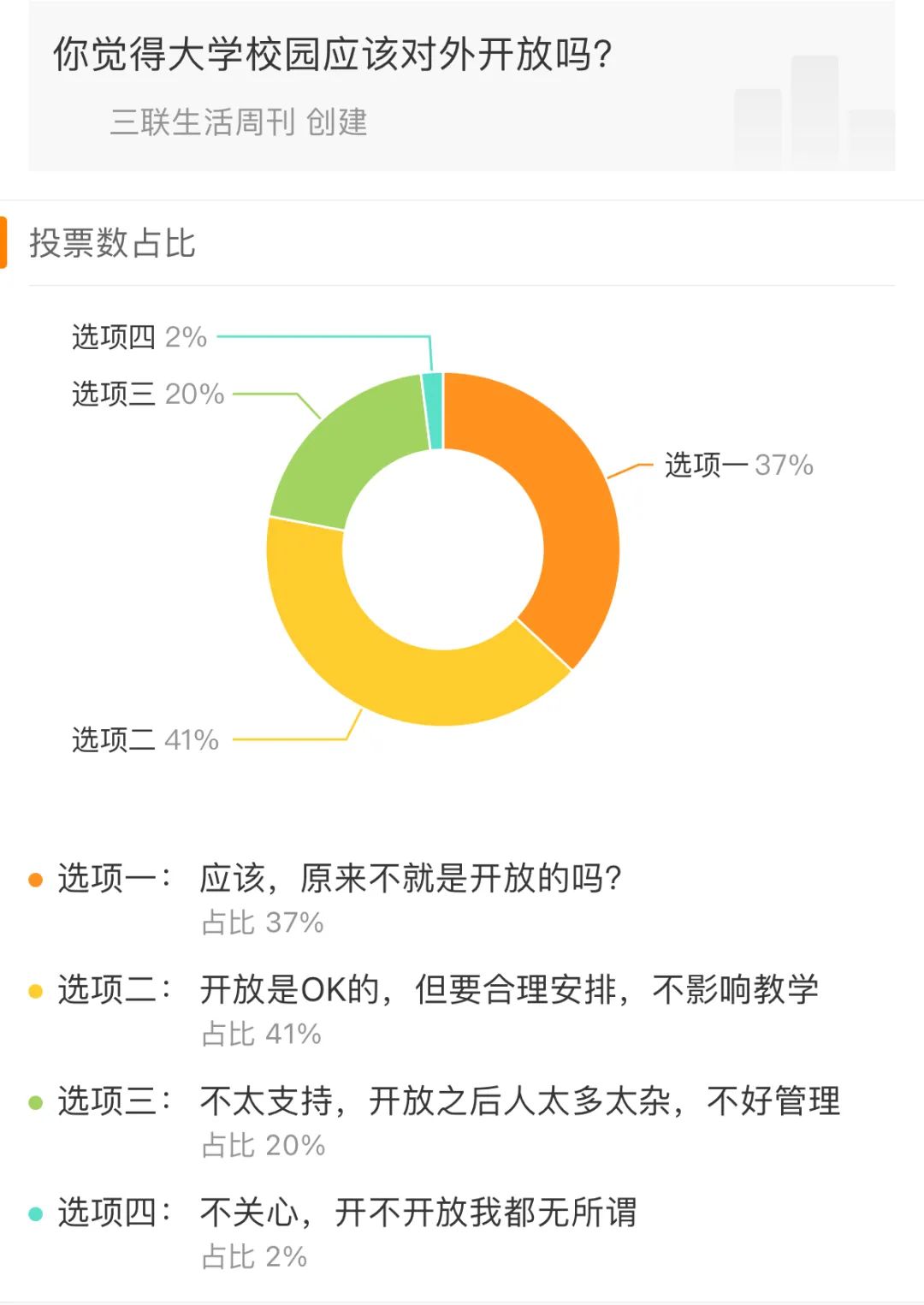Screen dimensions: 924x1305
Task: Click the faded bar chart icon in header
Action: coord(814,112)
